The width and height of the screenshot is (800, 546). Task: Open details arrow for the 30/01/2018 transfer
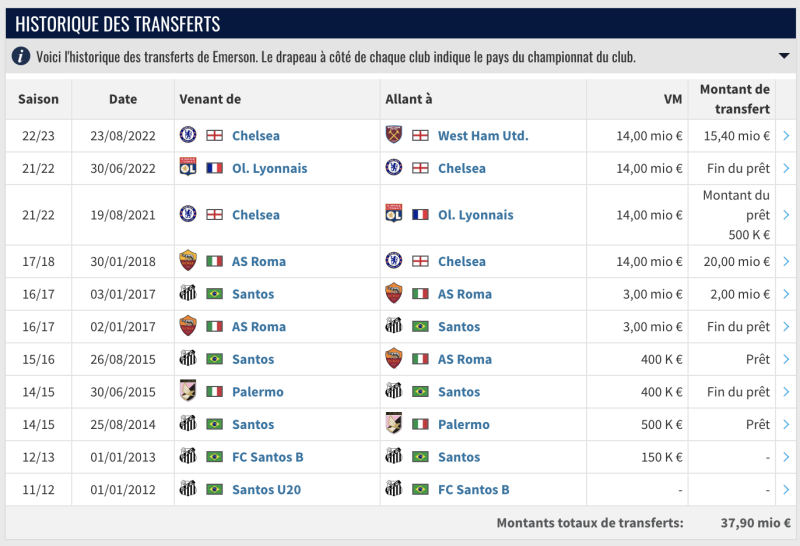tap(786, 262)
